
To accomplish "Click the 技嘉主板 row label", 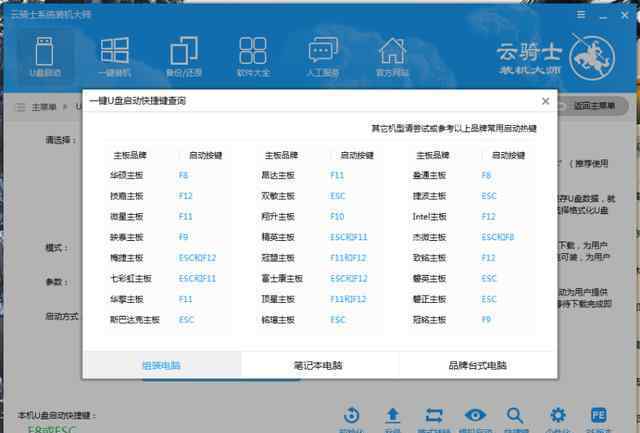I will click(x=127, y=196).
